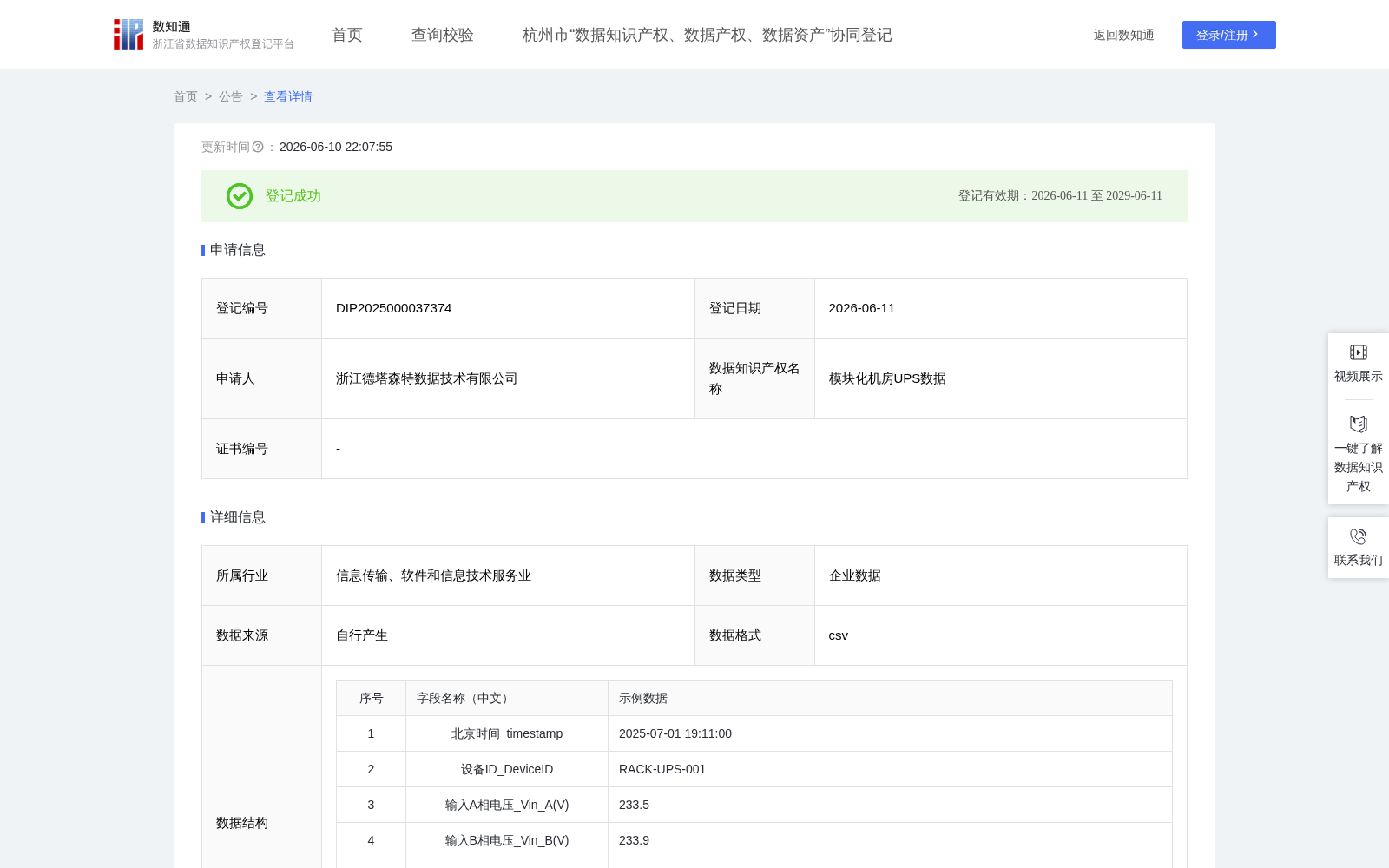Go to 公告 in the breadcrumb
This screenshot has height=868, width=1389.
(231, 96)
